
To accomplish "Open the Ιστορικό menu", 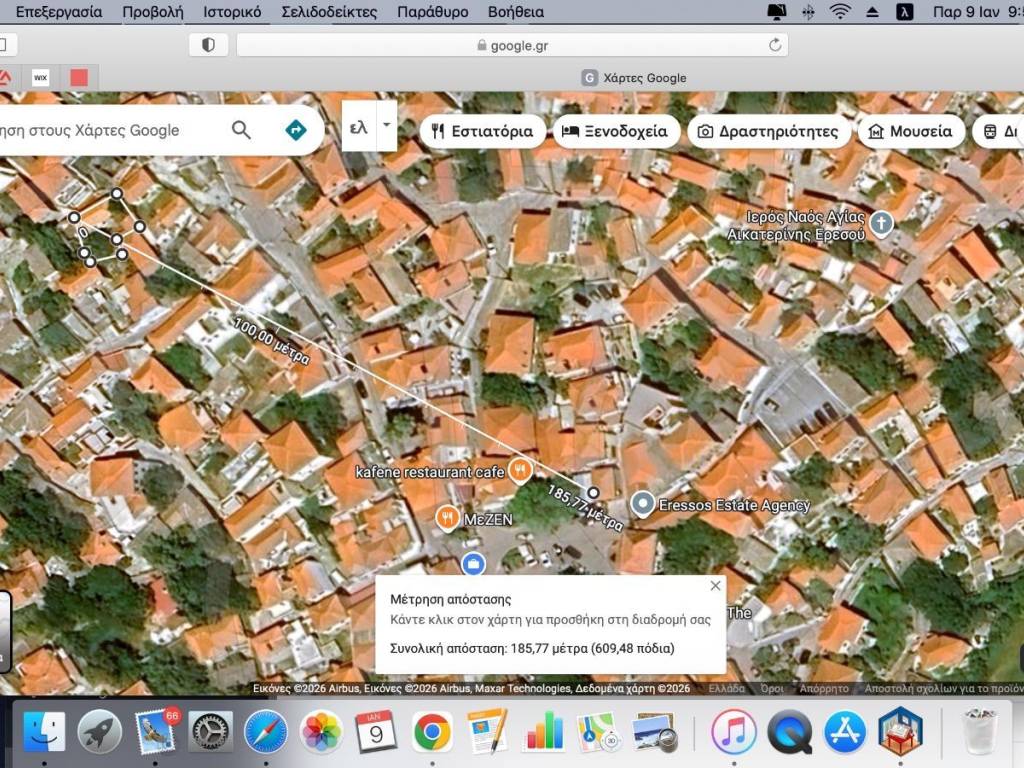I will (232, 12).
